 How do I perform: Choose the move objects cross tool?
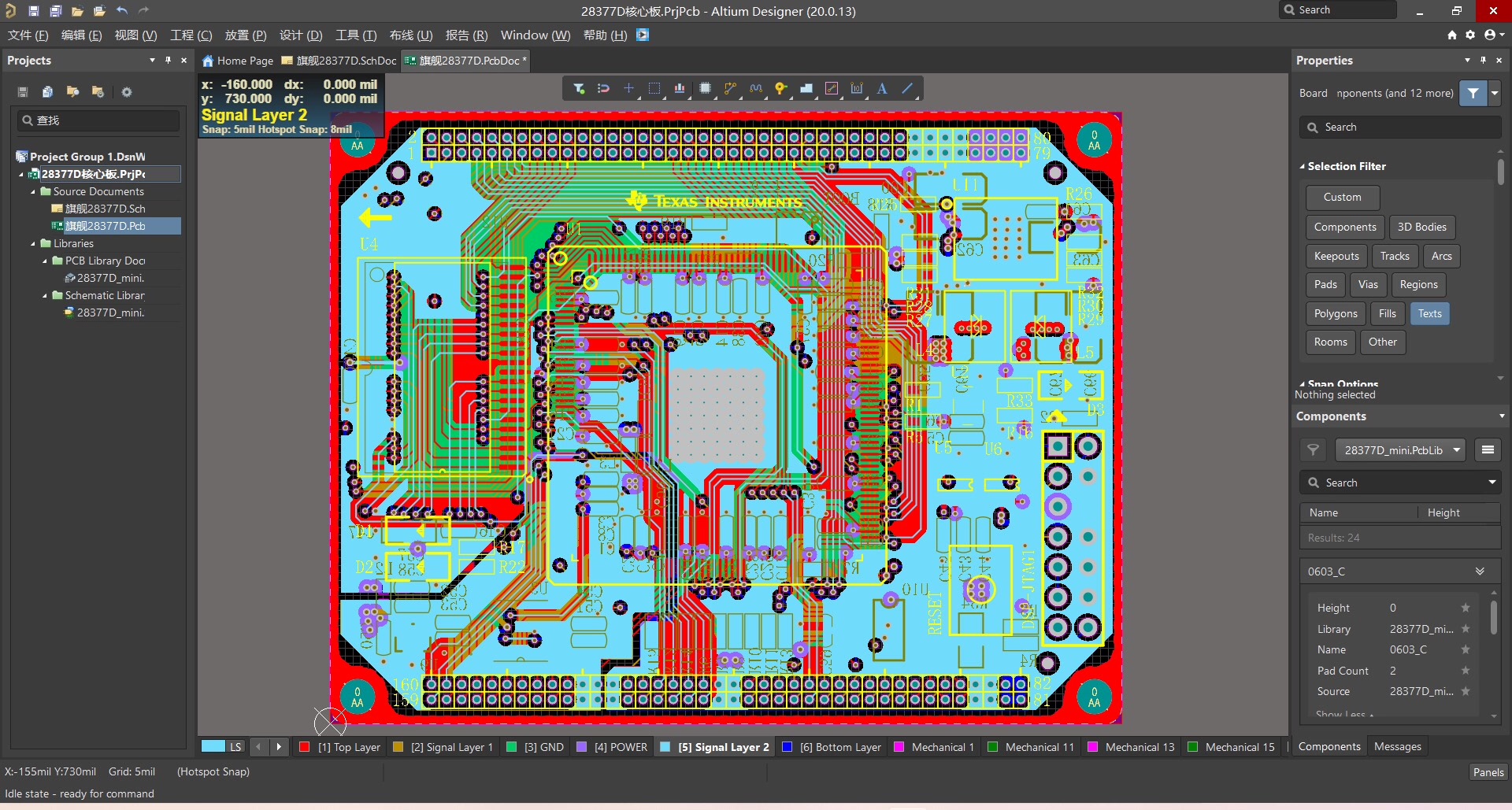tap(628, 89)
